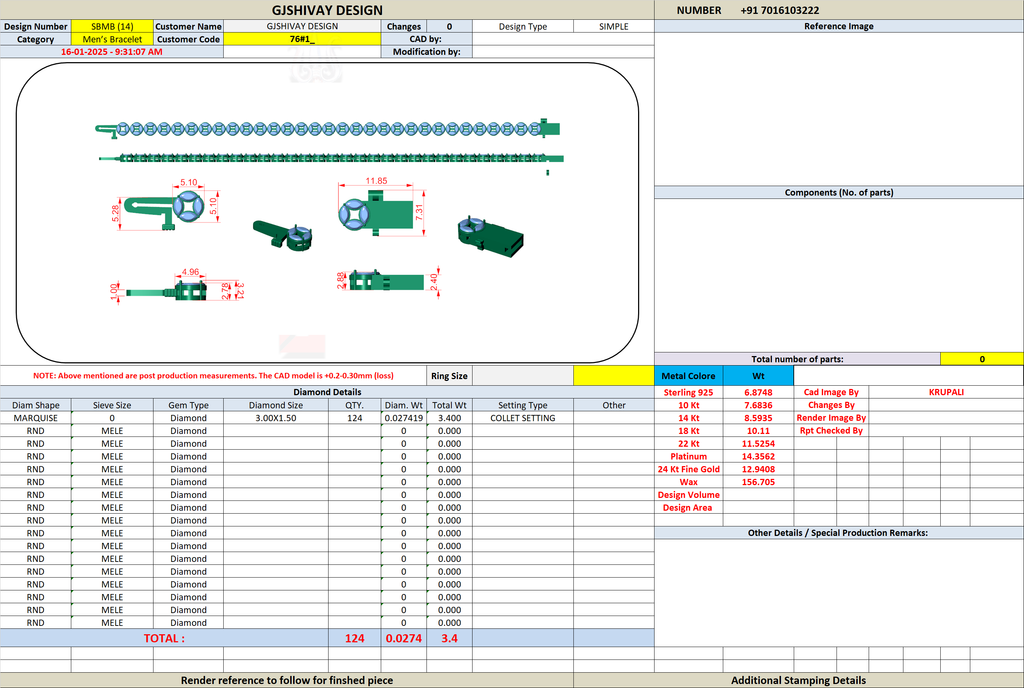This screenshot has width=1024, height=688.
Task: Select the MARQUISE diamond shape cell
Action: pyautogui.click(x=35, y=418)
